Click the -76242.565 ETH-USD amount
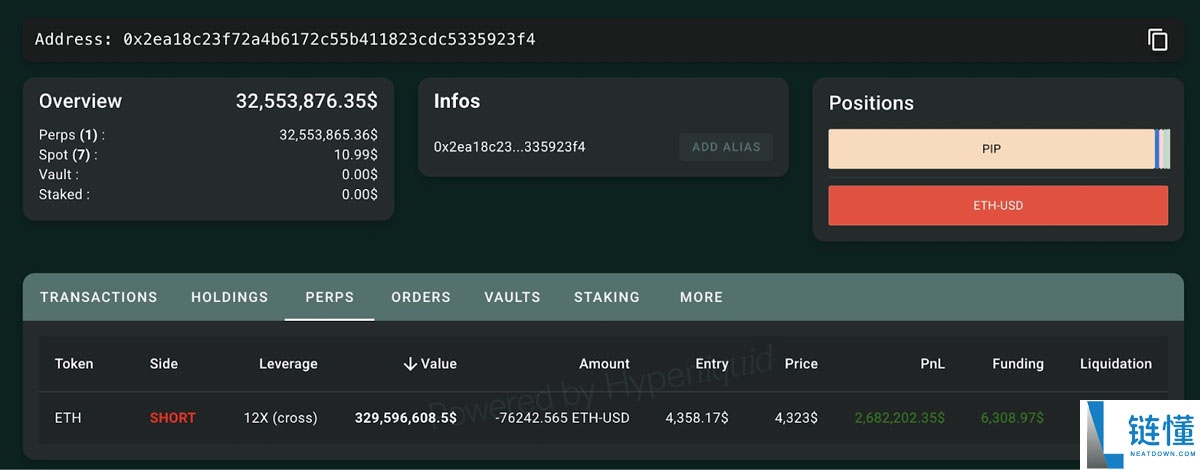 click(x=562, y=418)
